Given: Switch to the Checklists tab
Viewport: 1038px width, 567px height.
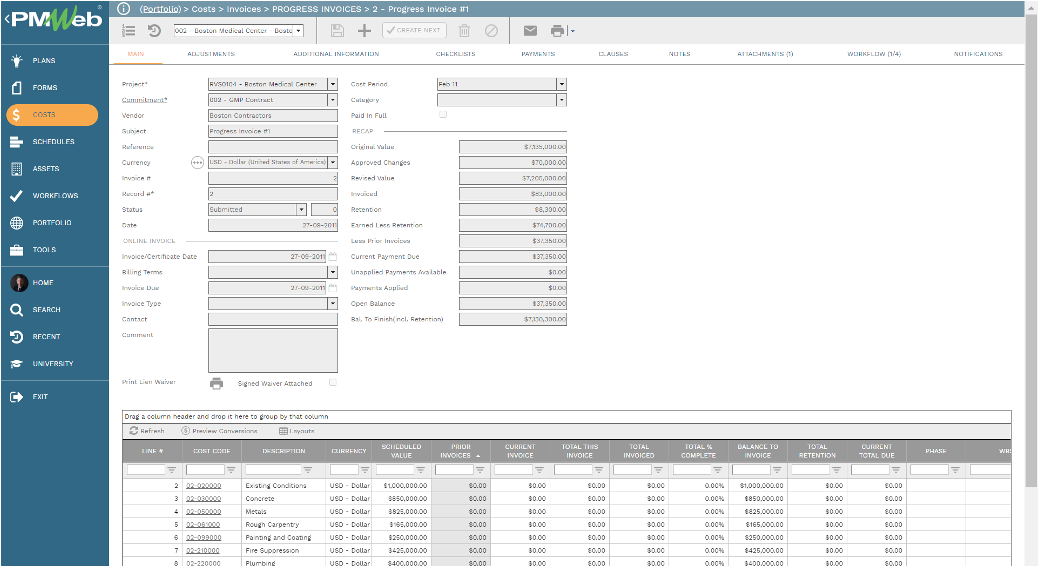Looking at the screenshot, I should 455,54.
